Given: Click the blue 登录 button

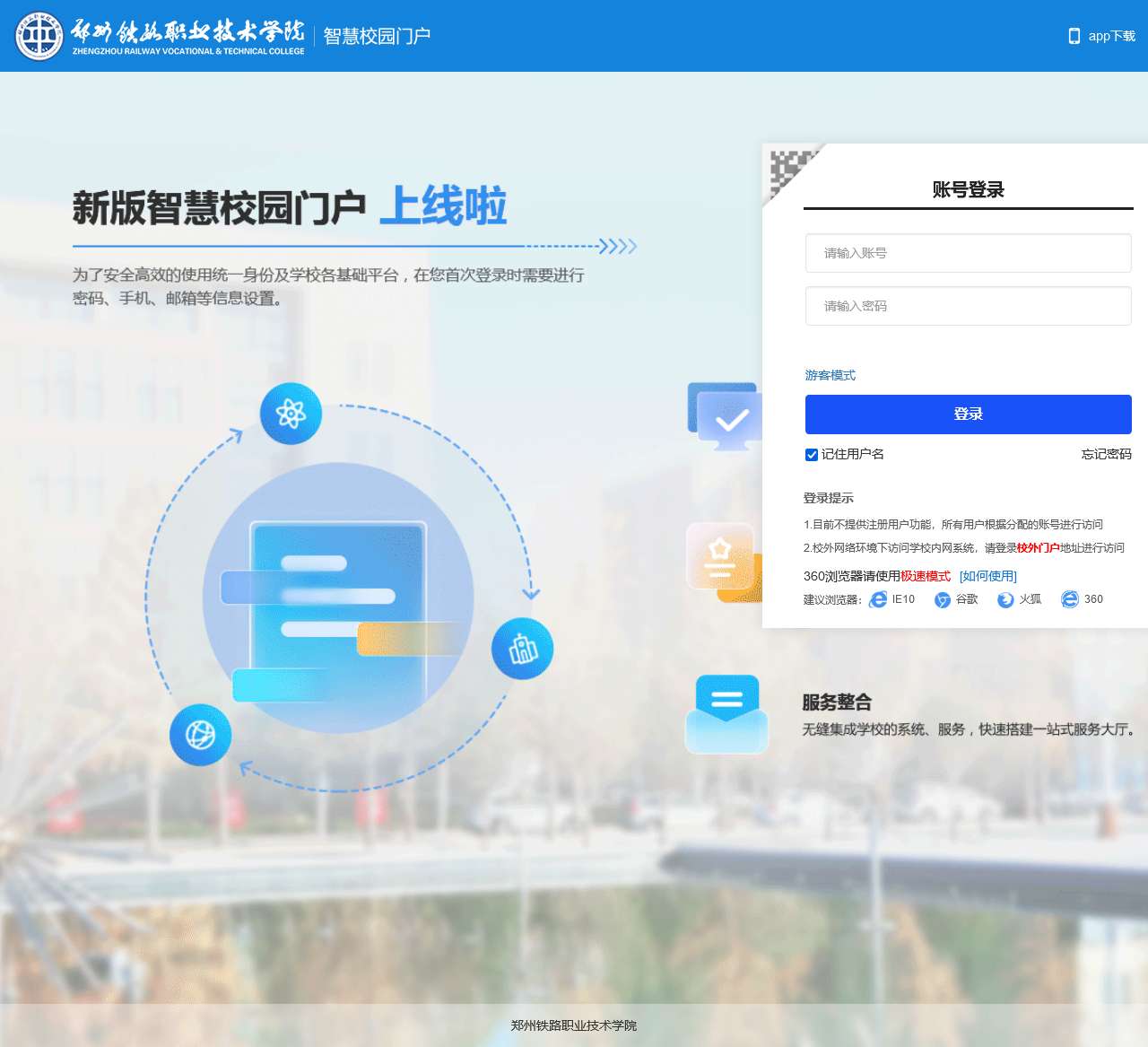Looking at the screenshot, I should pyautogui.click(x=969, y=414).
